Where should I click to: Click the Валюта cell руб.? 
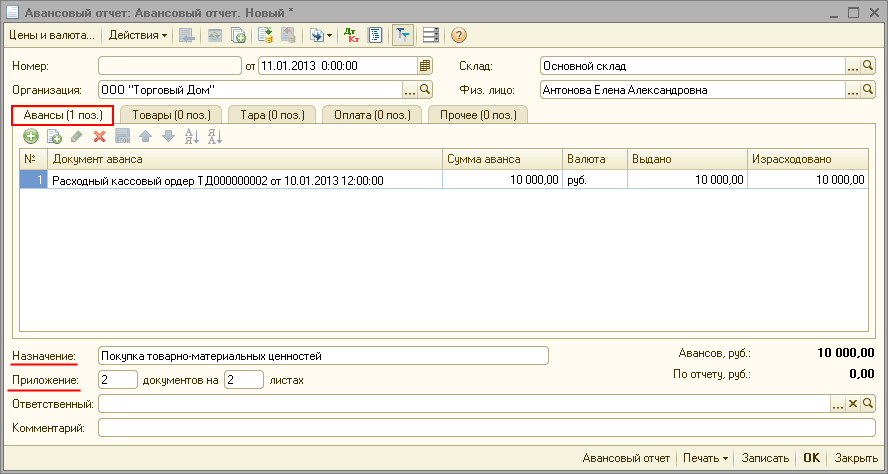tap(595, 180)
